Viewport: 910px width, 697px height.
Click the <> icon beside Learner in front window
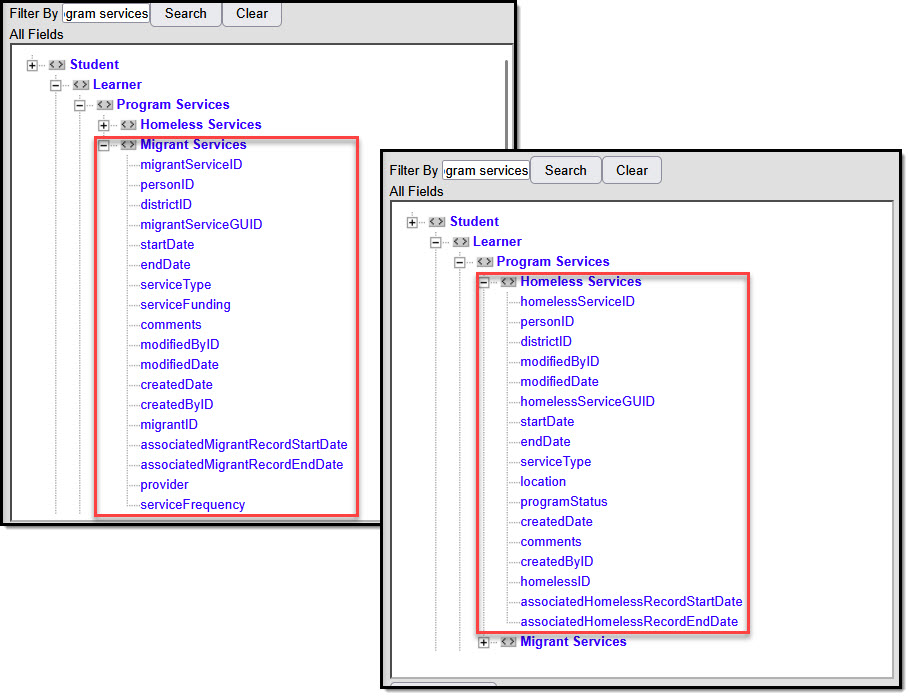click(x=461, y=241)
